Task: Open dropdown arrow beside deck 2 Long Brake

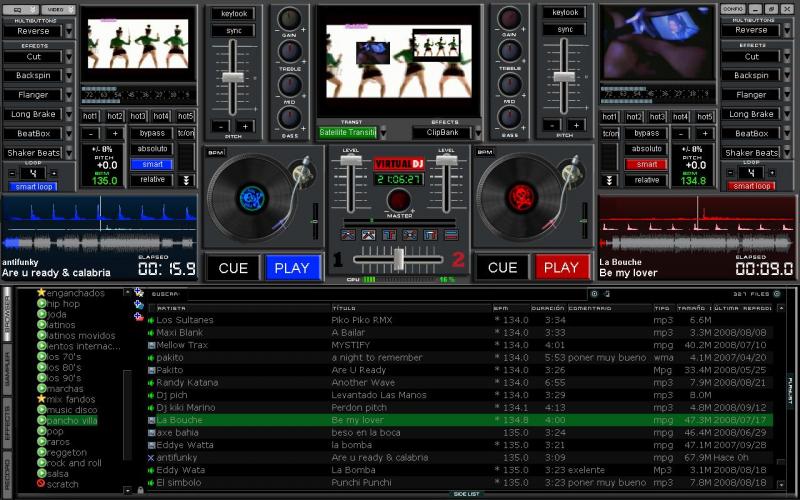Action: (x=787, y=114)
